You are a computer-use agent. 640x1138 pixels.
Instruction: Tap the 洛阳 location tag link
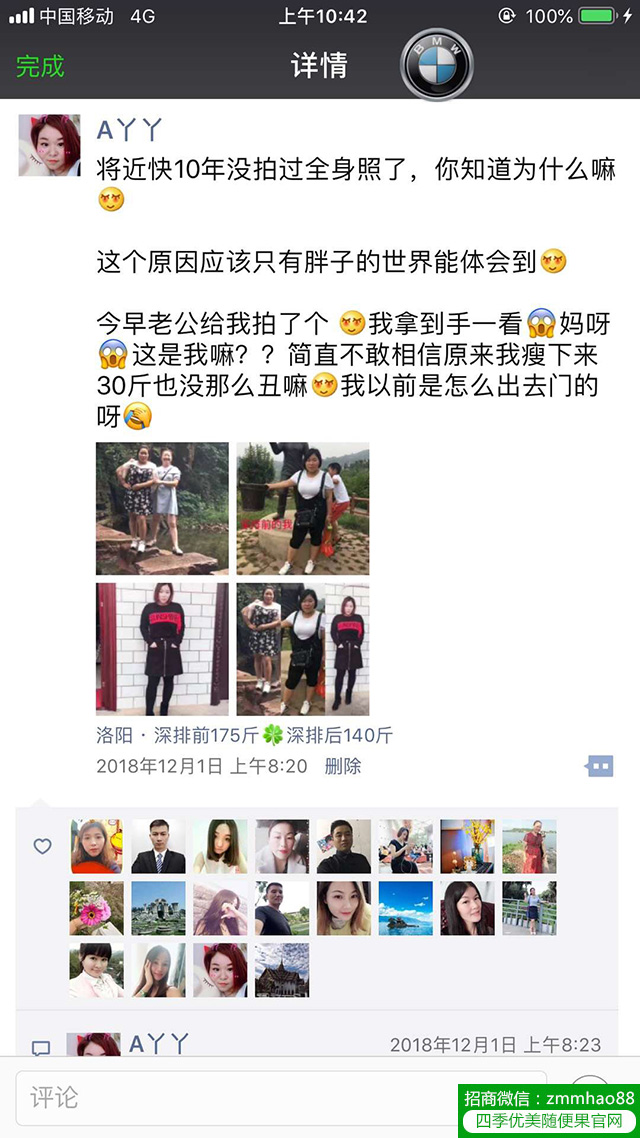tap(115, 735)
